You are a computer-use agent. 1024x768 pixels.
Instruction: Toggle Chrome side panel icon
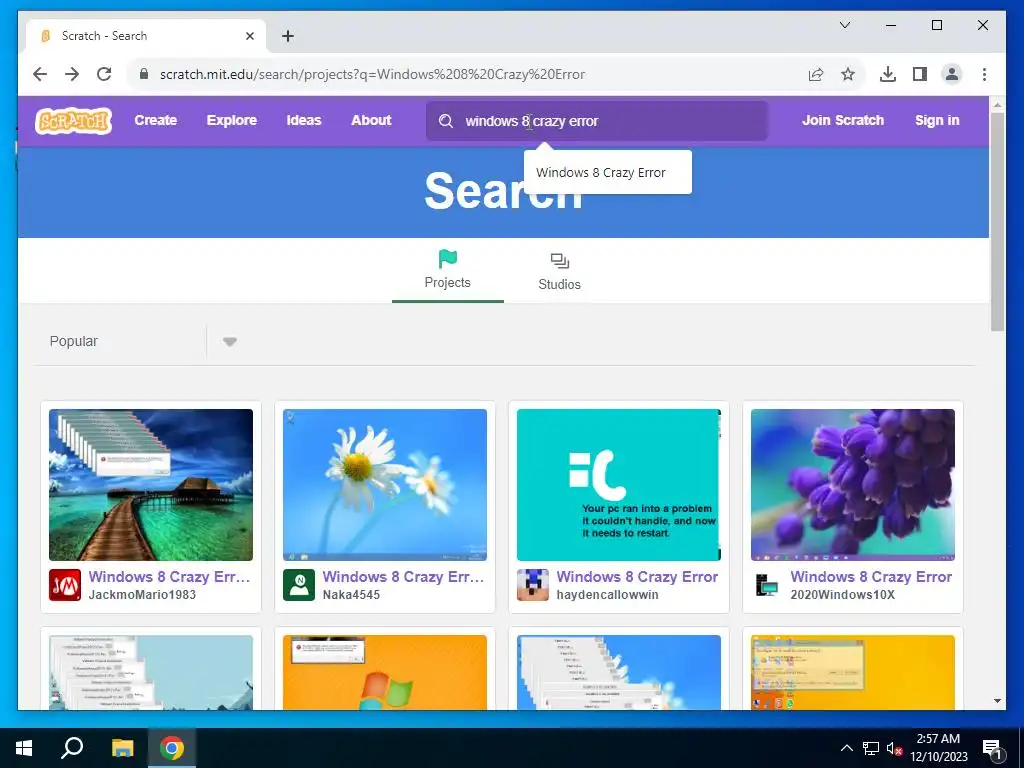920,74
